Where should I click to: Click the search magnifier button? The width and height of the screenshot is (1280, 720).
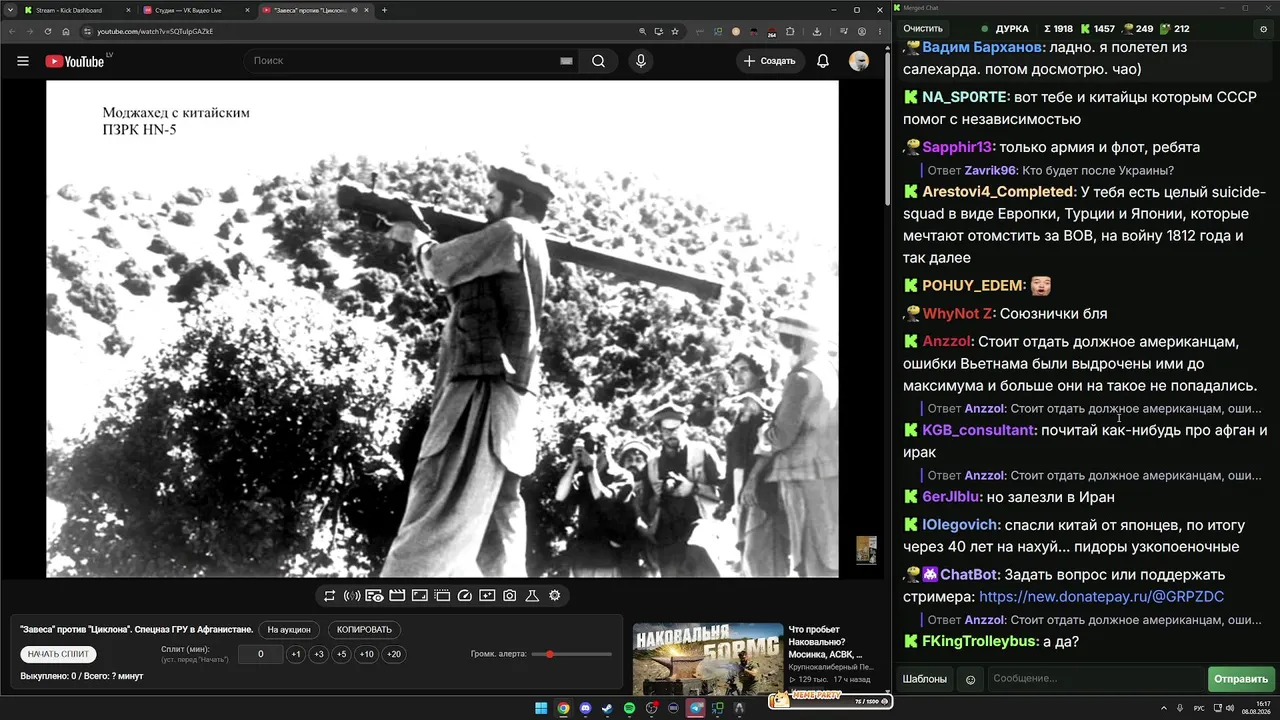click(x=598, y=61)
